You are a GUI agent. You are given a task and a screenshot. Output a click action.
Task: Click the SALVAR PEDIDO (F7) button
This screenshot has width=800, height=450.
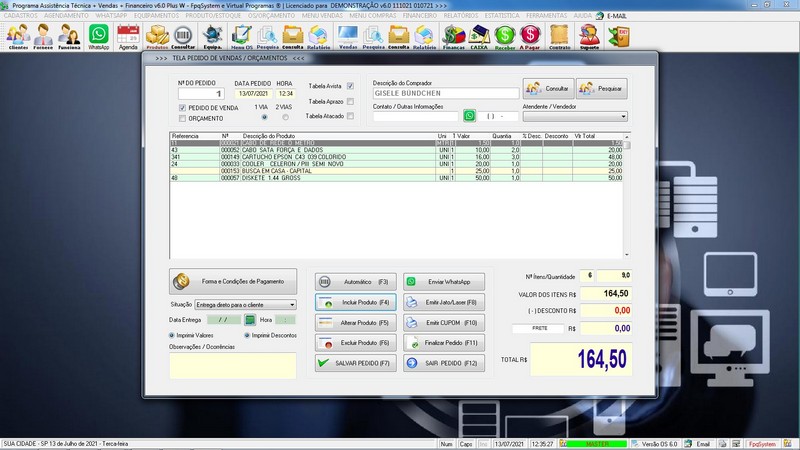[356, 363]
